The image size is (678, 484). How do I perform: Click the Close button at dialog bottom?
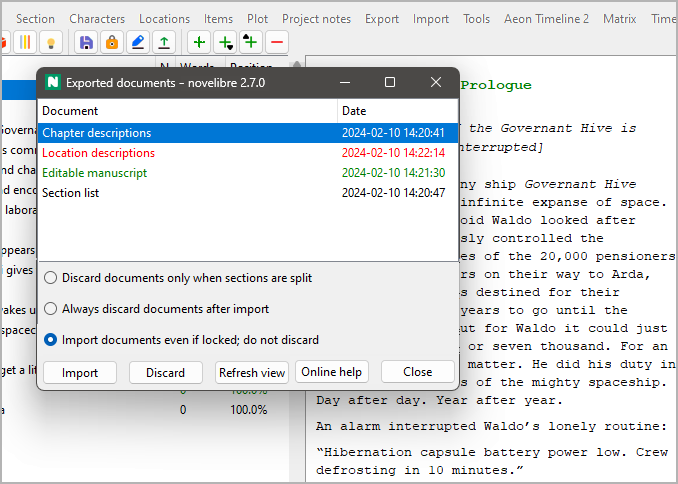[418, 372]
